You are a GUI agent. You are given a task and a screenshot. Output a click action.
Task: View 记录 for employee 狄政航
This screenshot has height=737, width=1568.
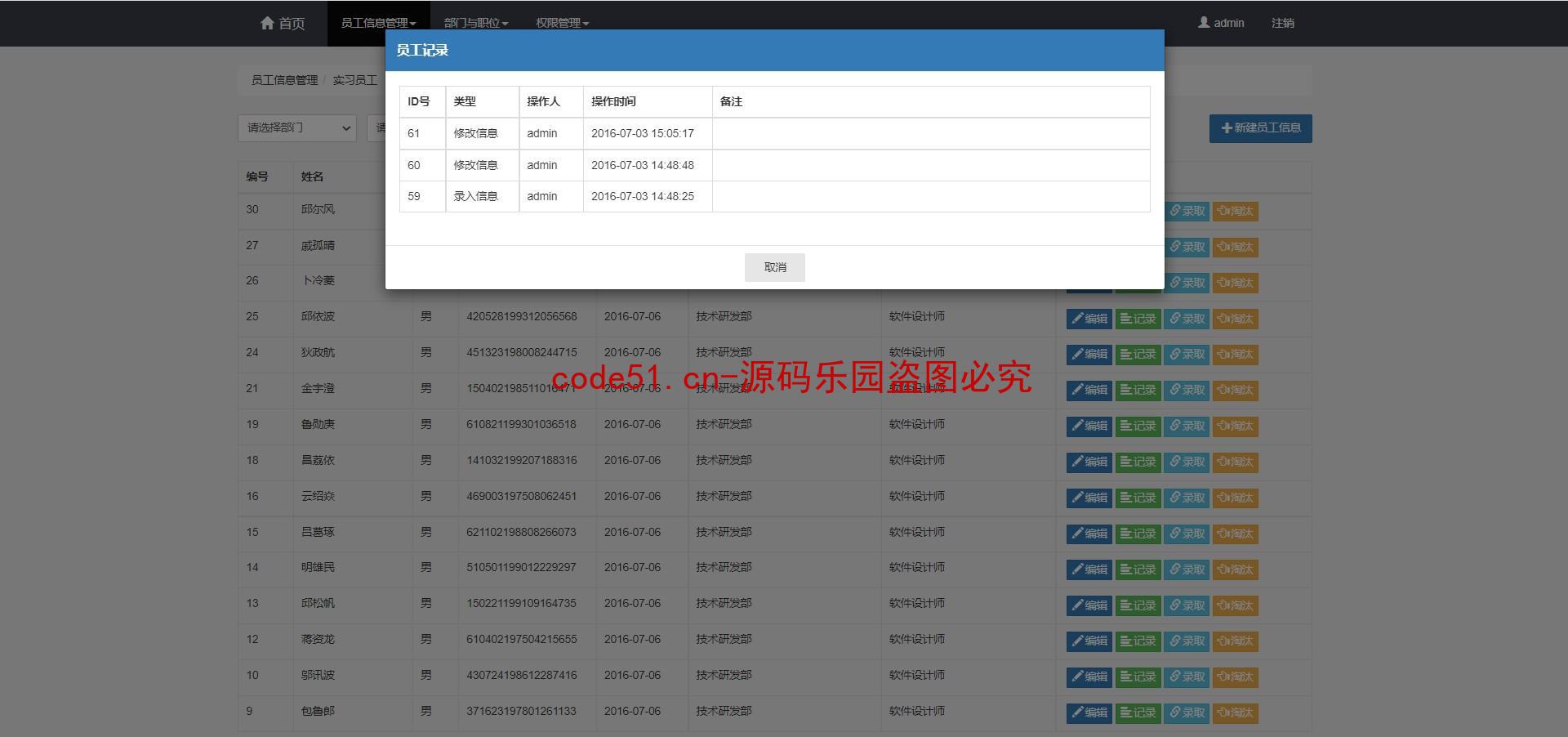click(x=1138, y=355)
